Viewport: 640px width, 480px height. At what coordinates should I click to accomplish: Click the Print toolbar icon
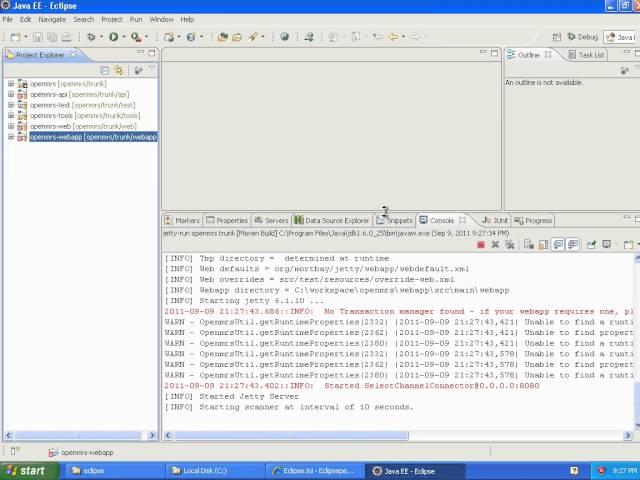(66, 37)
